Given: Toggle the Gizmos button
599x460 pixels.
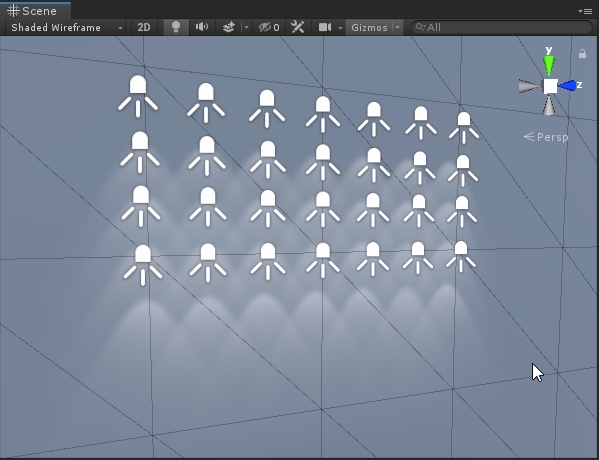Looking at the screenshot, I should 369,28.
